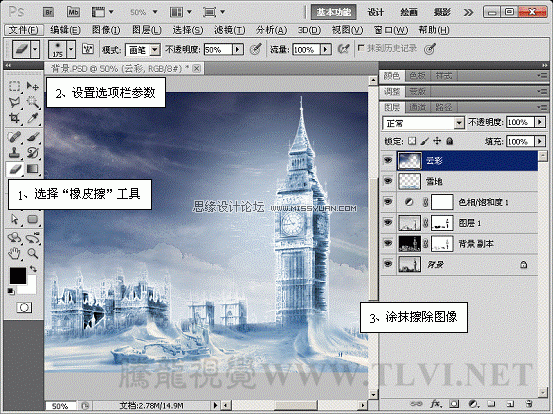Screen dimensions: 553x414
Task: Select the Healing Brush tool
Action: coord(14,137)
